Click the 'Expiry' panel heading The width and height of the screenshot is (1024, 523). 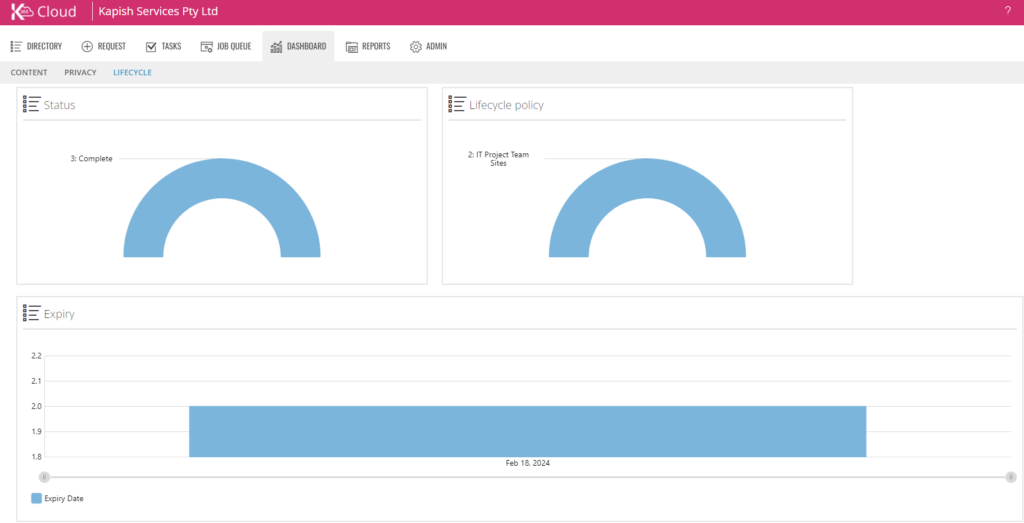tap(59, 314)
